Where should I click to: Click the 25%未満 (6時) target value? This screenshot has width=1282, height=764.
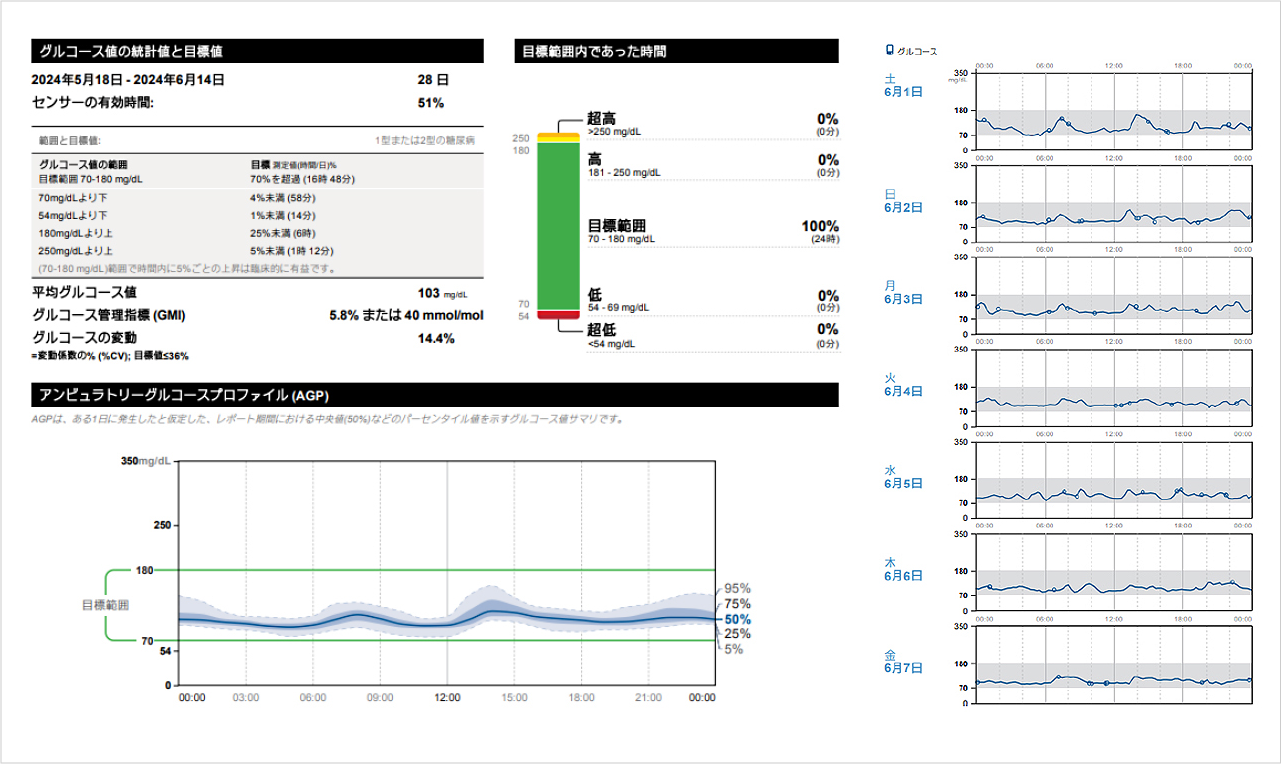tap(284, 233)
